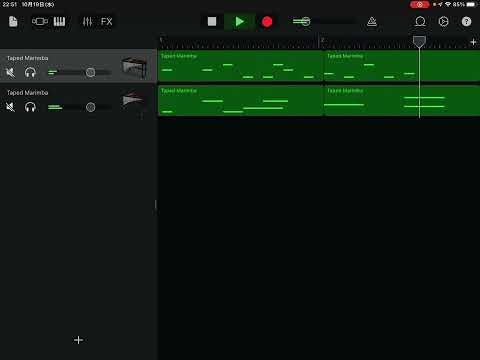Open the My Songs document browser
The width and height of the screenshot is (480, 360).
13,22
